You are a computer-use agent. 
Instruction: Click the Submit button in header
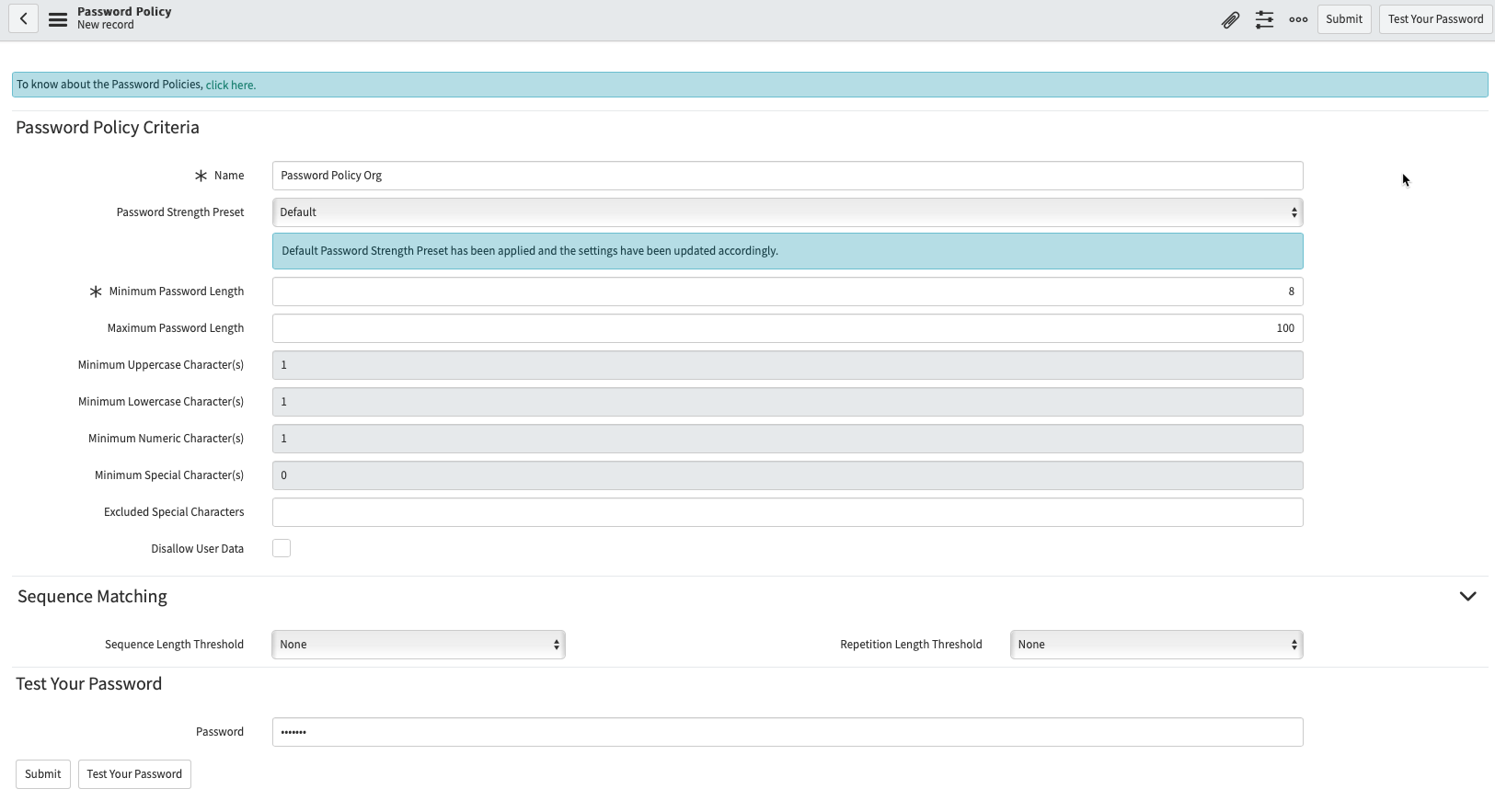tap(1344, 19)
